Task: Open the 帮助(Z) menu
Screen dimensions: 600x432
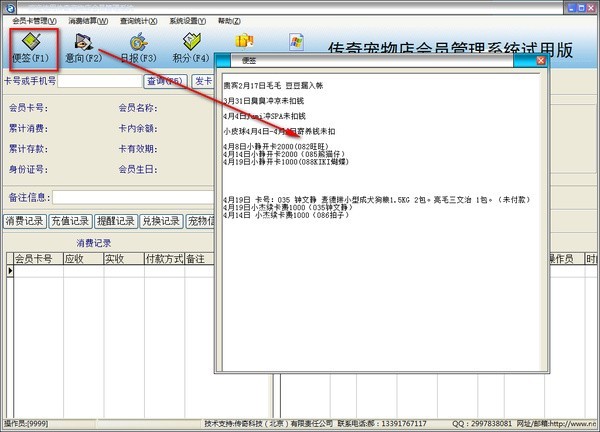Action: 229,21
